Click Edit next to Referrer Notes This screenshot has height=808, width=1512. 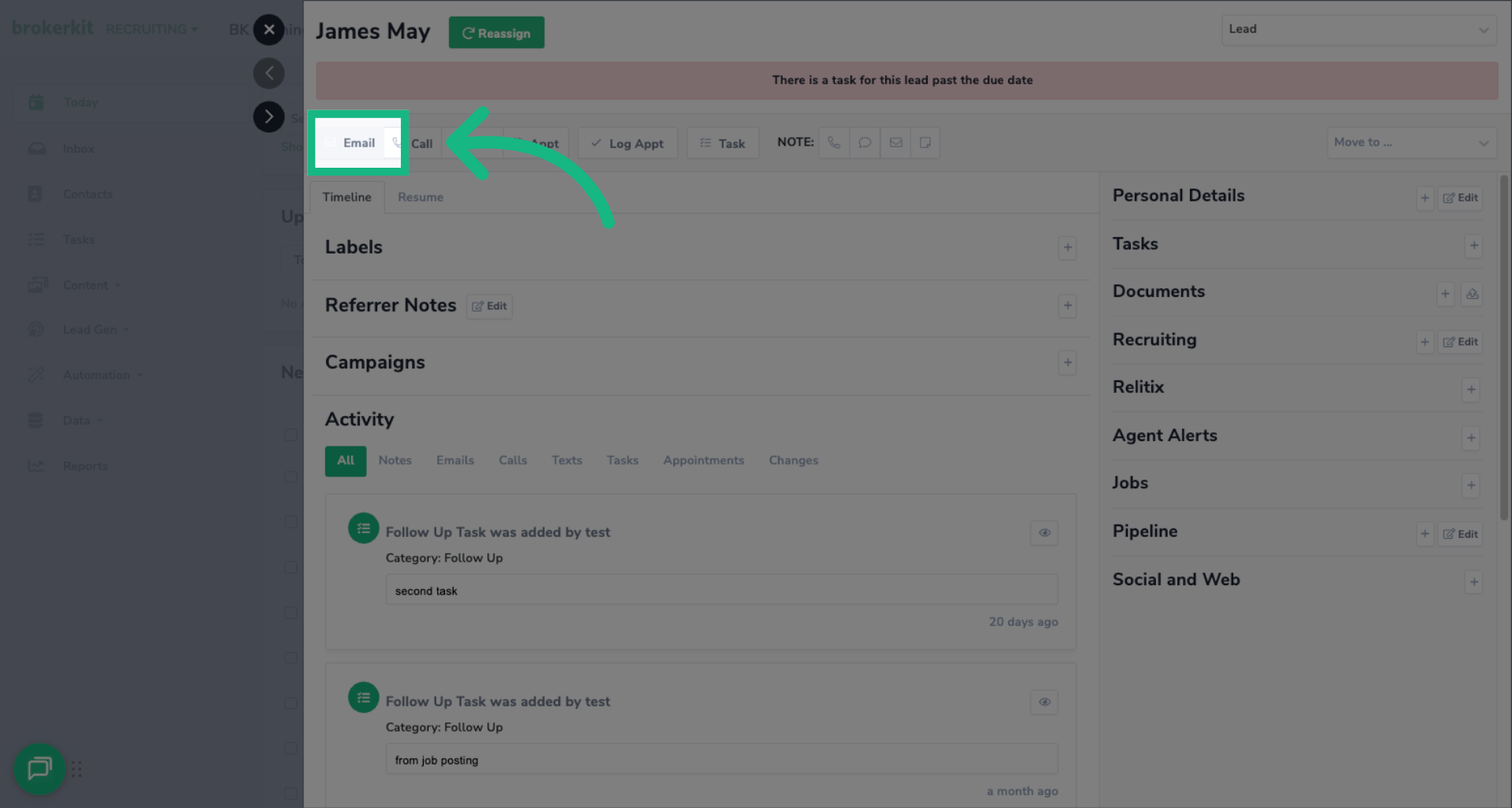coord(489,306)
